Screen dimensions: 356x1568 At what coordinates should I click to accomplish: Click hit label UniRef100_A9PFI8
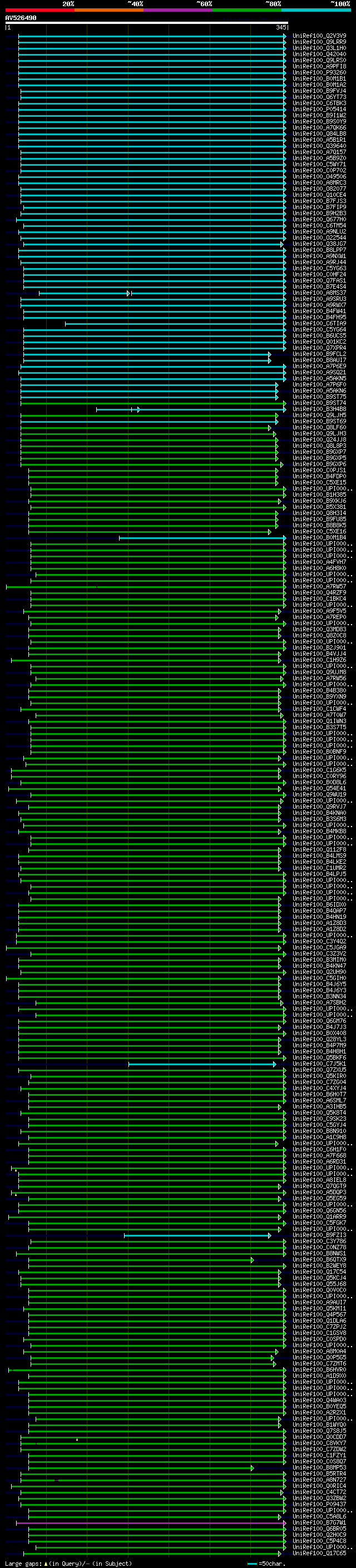click(319, 66)
